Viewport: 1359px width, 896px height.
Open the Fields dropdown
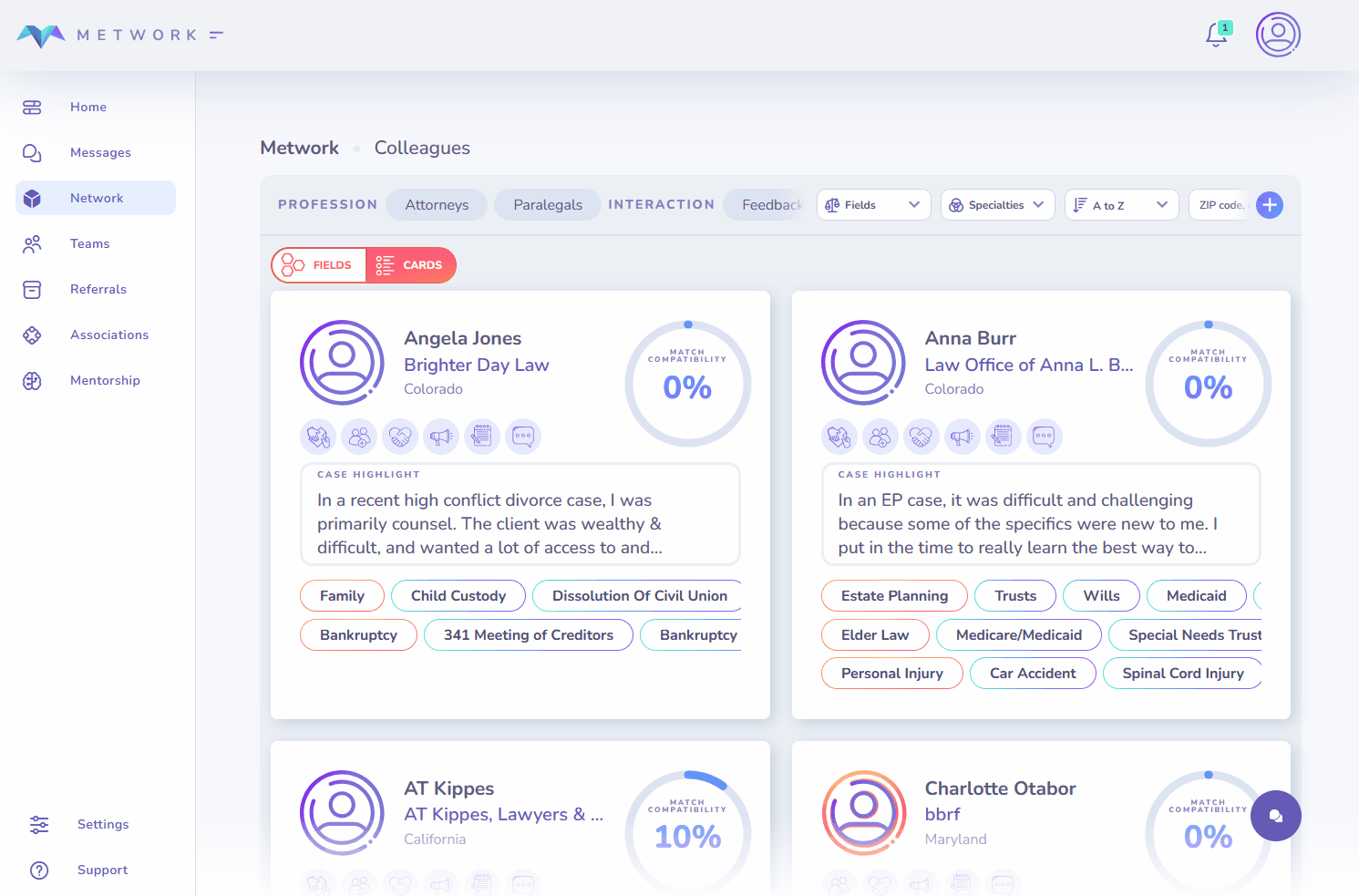873,205
